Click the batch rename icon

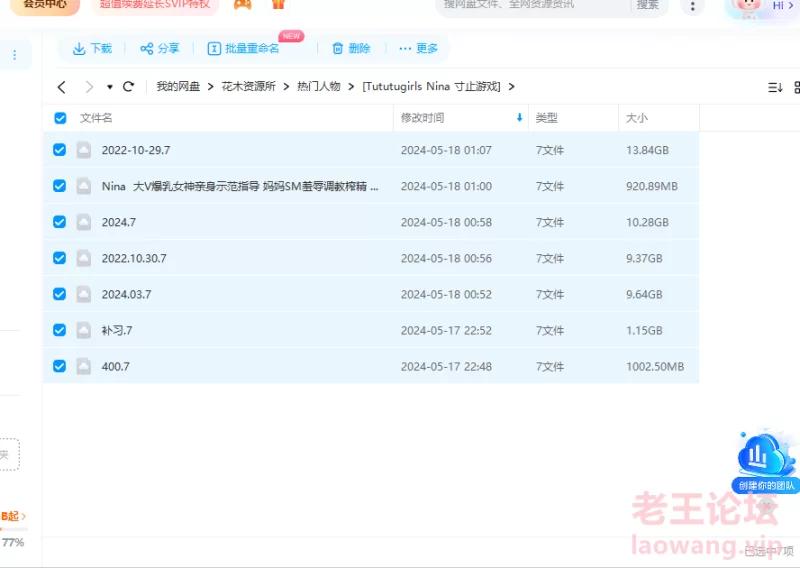214,48
